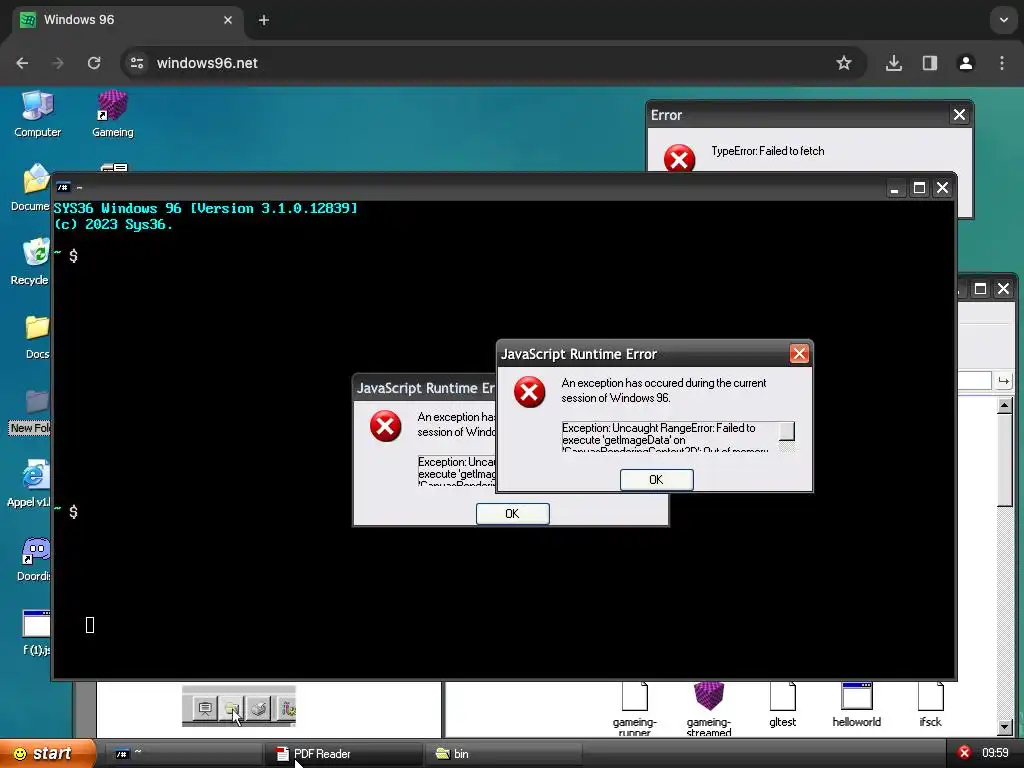1024x768 pixels.
Task: Close the TypeError Error dialog
Action: pyautogui.click(x=959, y=115)
